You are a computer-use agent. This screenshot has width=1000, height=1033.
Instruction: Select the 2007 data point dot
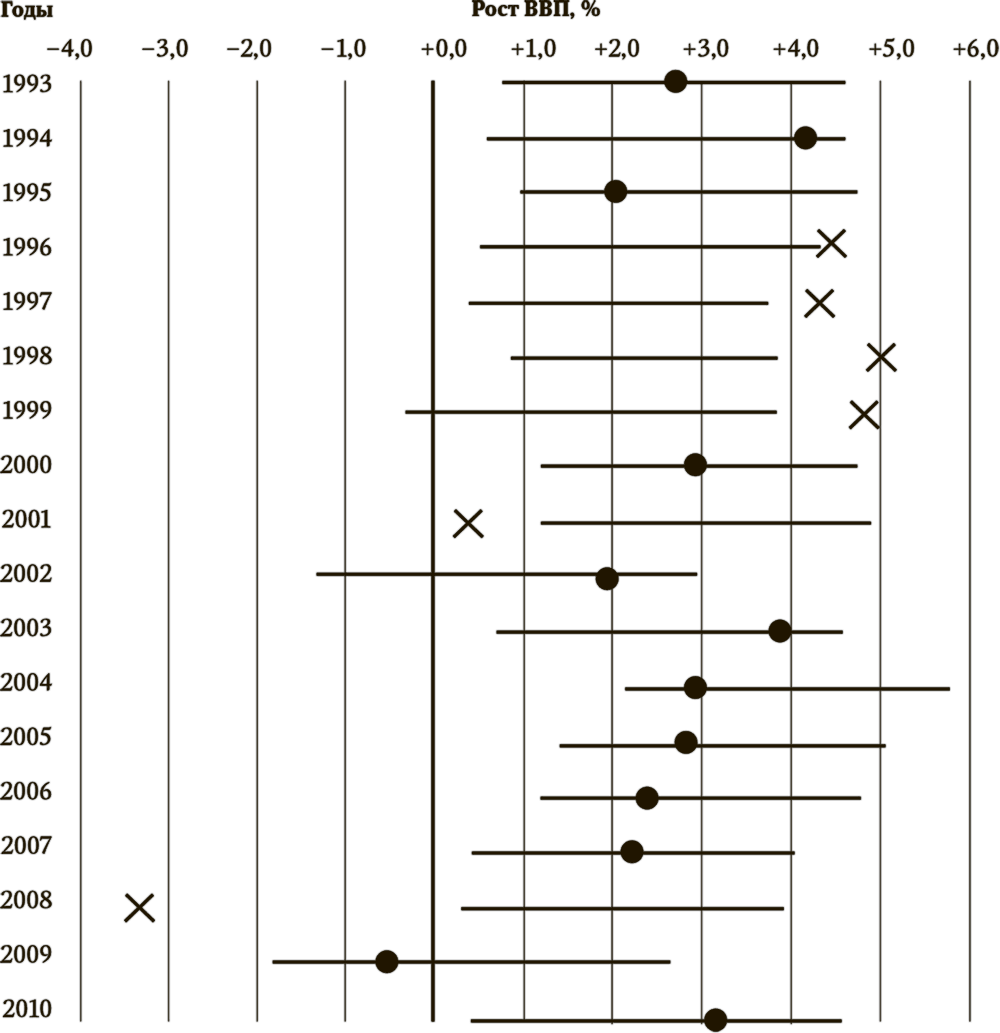click(632, 852)
